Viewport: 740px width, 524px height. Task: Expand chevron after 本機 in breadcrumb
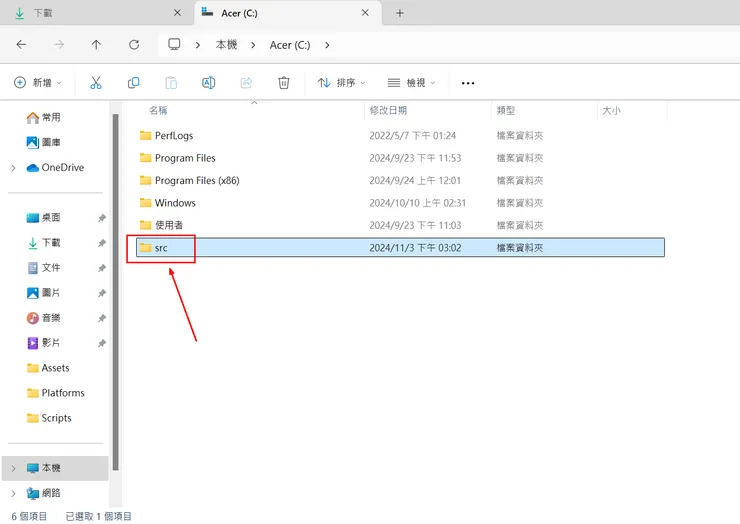[x=253, y=45]
